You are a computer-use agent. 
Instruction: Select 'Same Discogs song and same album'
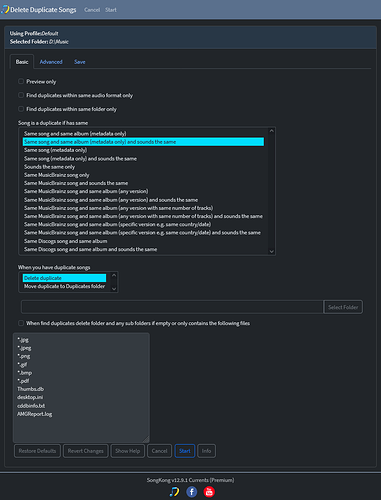pyautogui.click(x=143, y=241)
